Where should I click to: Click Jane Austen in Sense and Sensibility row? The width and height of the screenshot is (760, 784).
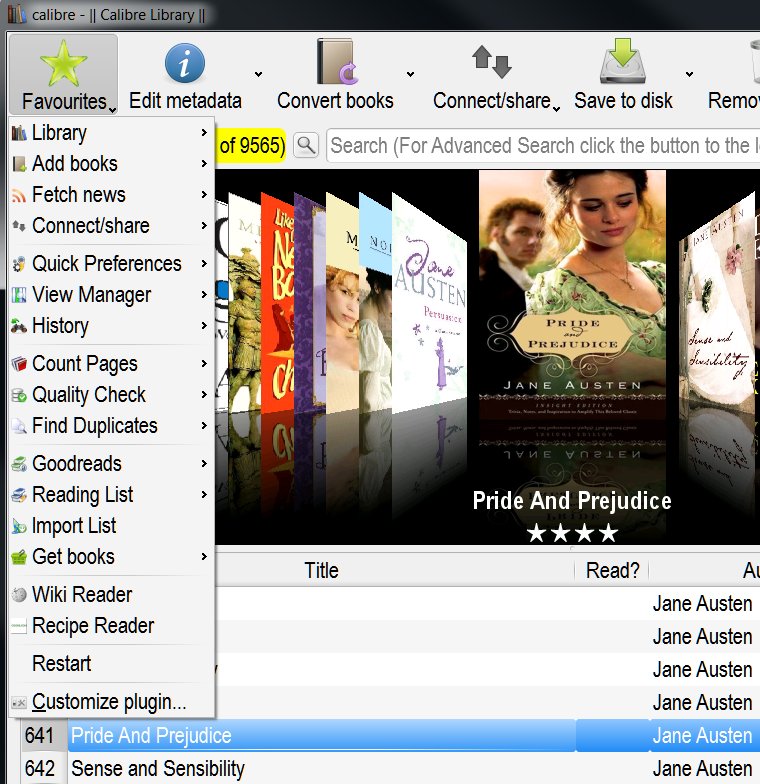click(702, 768)
